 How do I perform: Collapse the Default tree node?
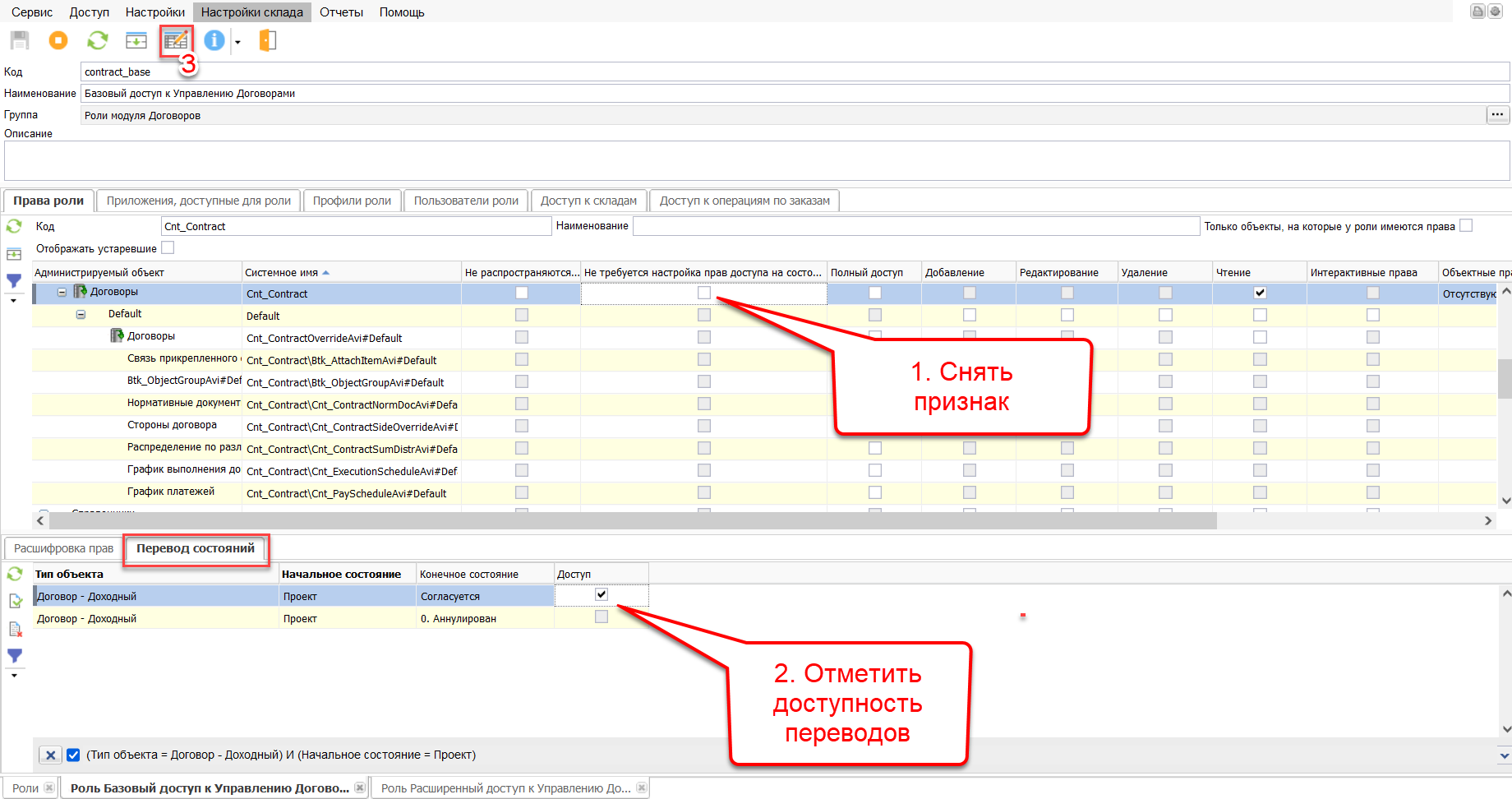click(x=81, y=314)
